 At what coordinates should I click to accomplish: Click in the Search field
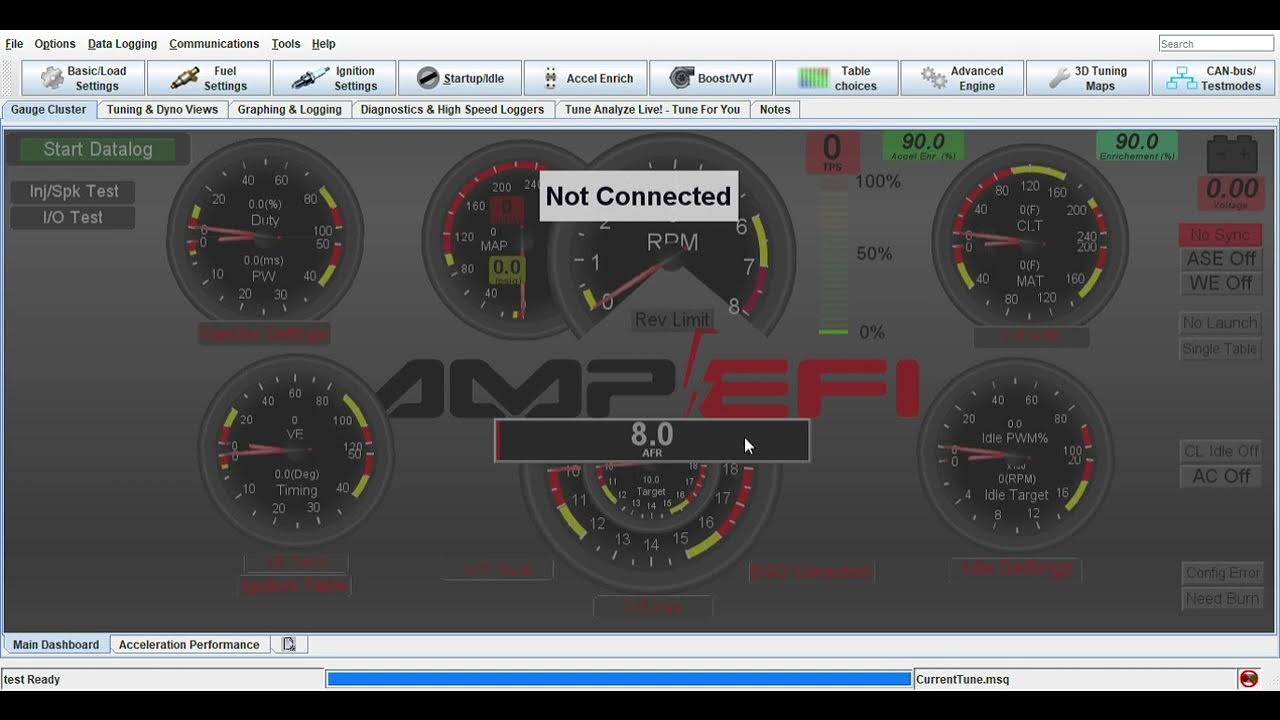pyautogui.click(x=1216, y=44)
